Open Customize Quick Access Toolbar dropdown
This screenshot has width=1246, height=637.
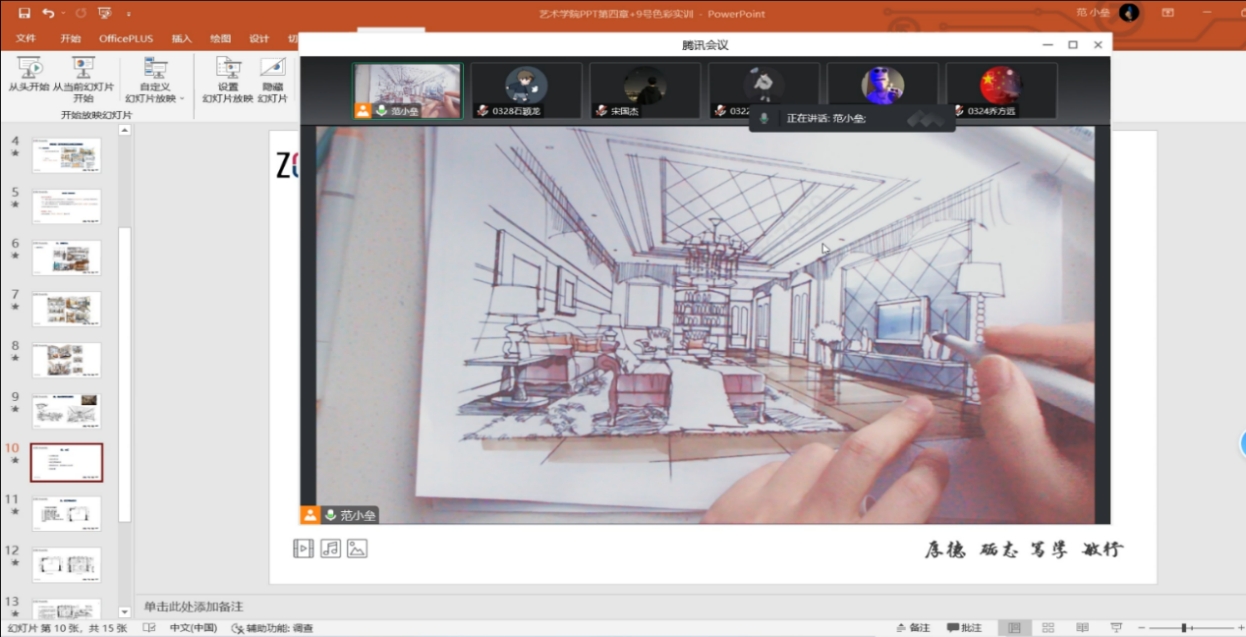[x=129, y=14]
